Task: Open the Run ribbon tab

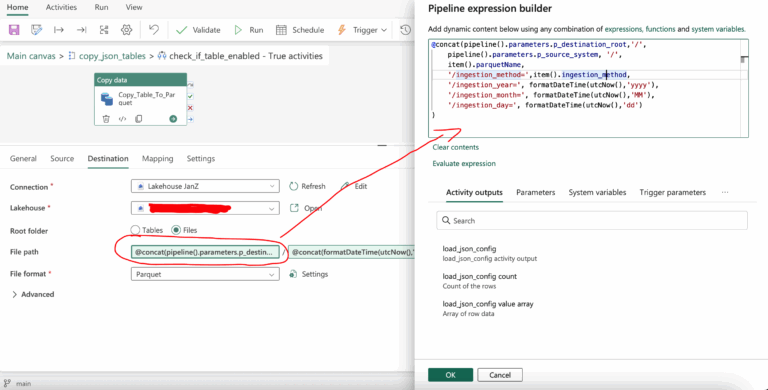Action: click(101, 7)
